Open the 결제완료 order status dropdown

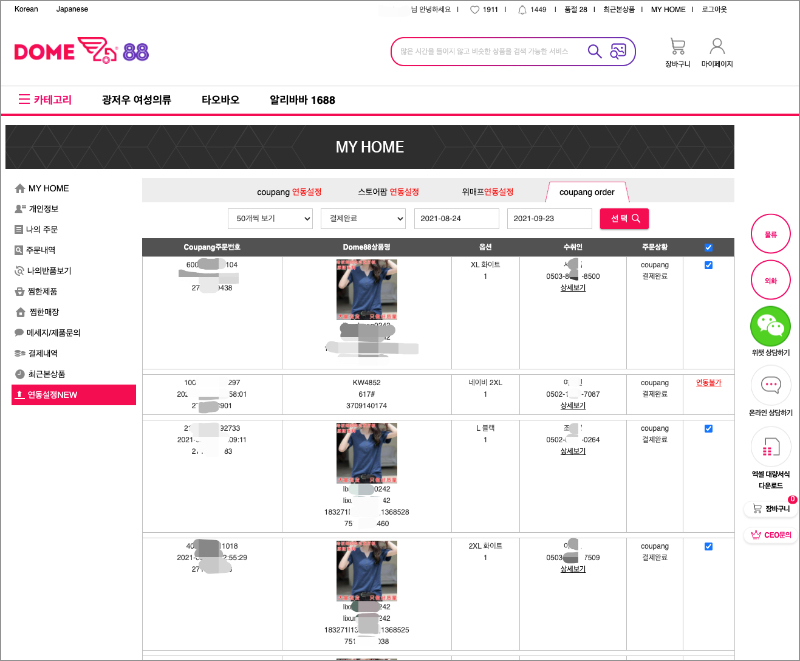pyautogui.click(x=362, y=218)
